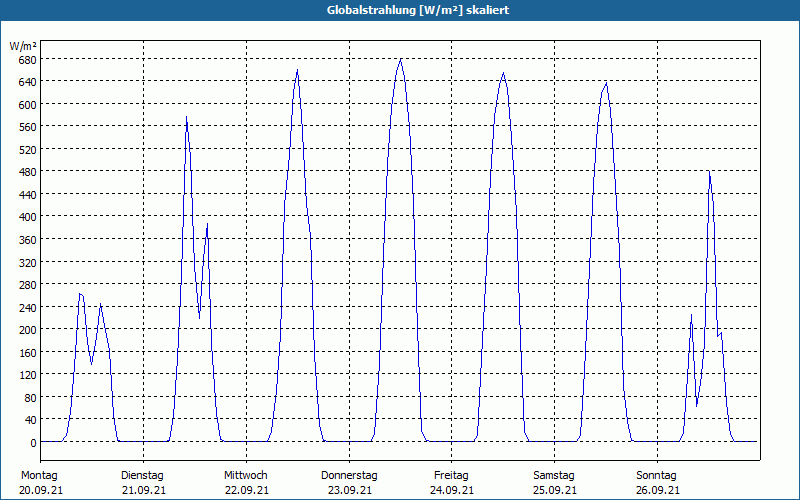Click the 240 y-axis label
The height and width of the screenshot is (500, 800).
point(27,307)
